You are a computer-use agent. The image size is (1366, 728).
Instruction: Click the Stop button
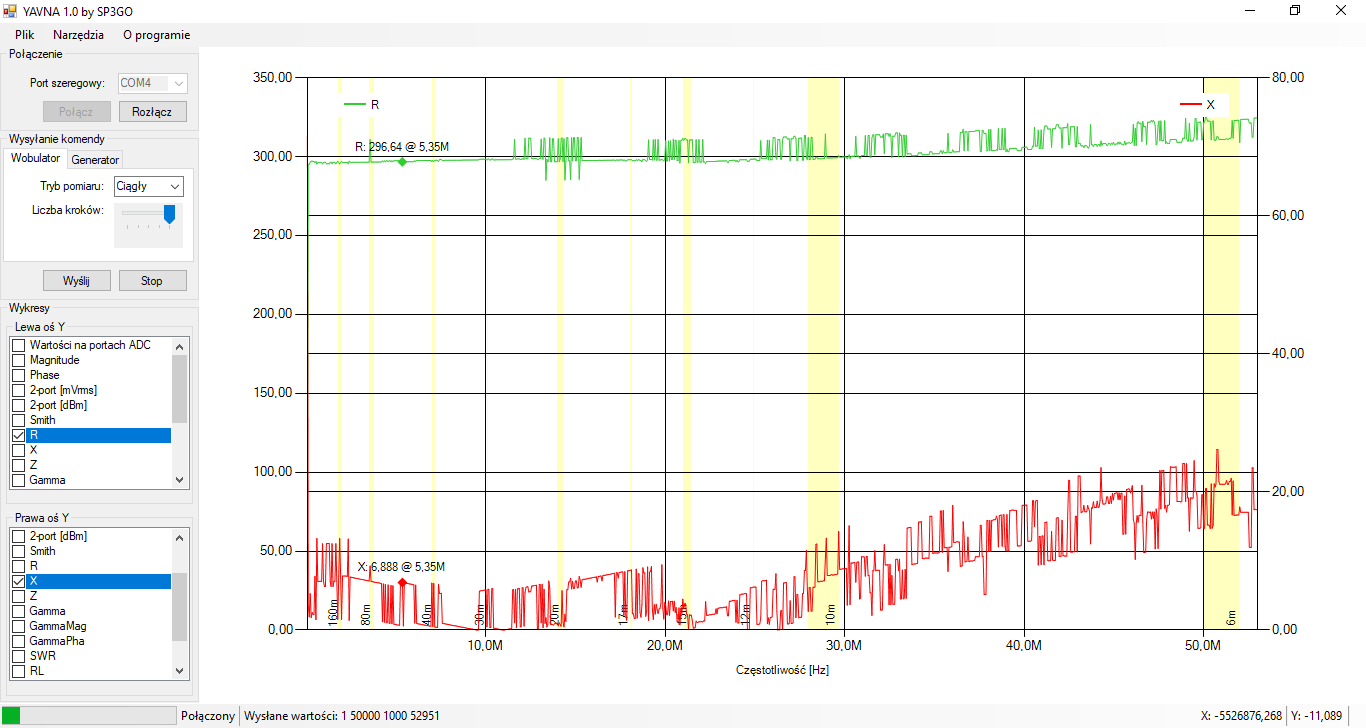(152, 281)
